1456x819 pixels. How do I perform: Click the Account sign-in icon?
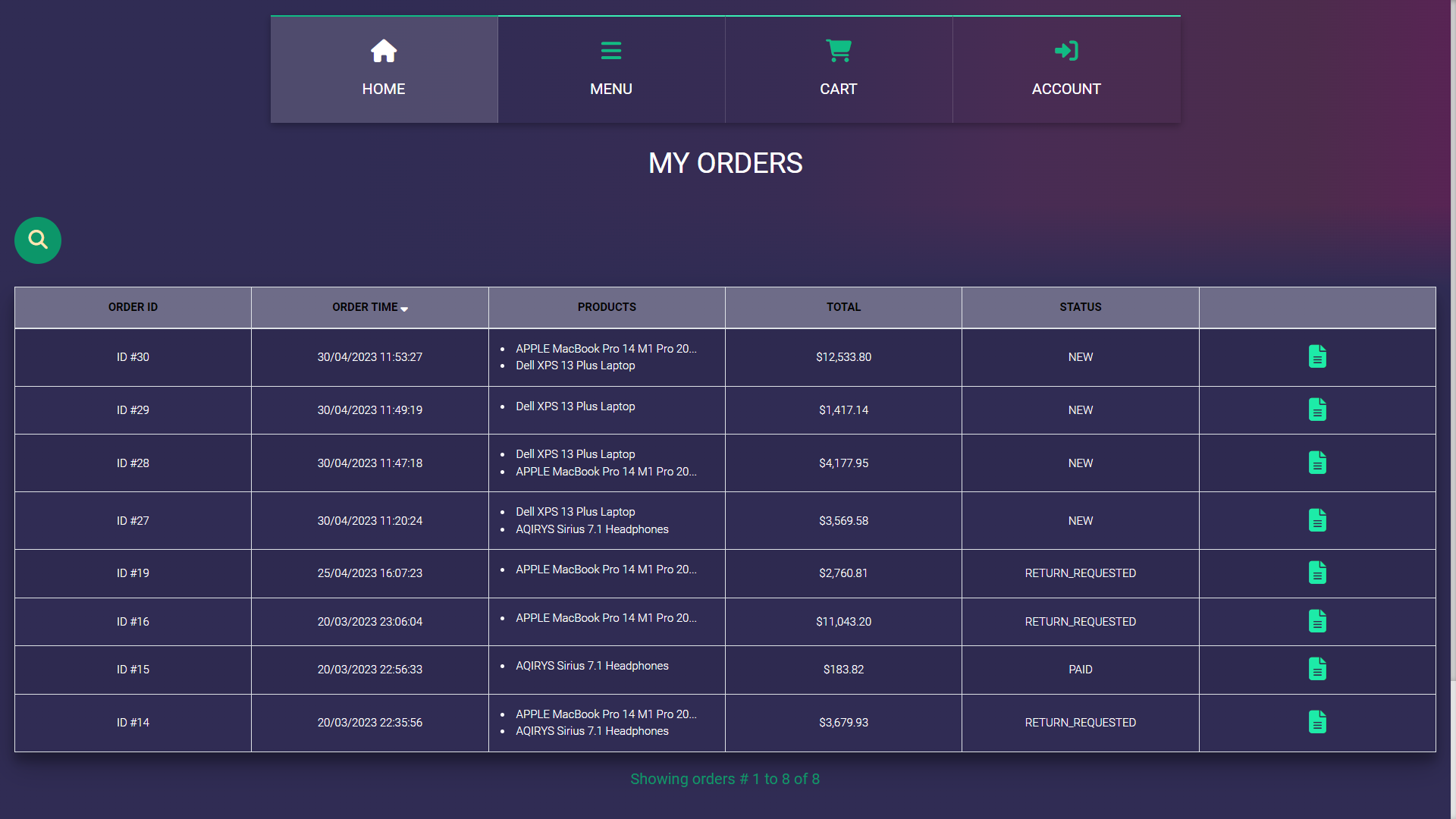pos(1066,51)
